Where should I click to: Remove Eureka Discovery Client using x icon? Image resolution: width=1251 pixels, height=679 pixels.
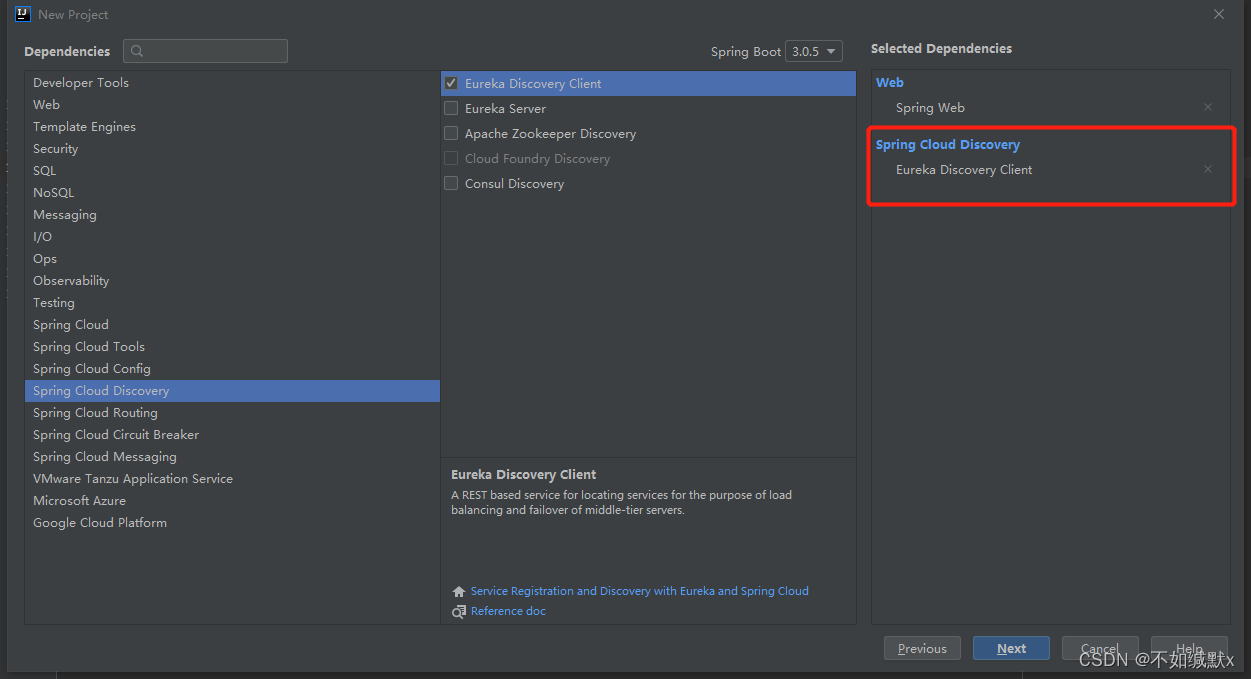click(1208, 169)
